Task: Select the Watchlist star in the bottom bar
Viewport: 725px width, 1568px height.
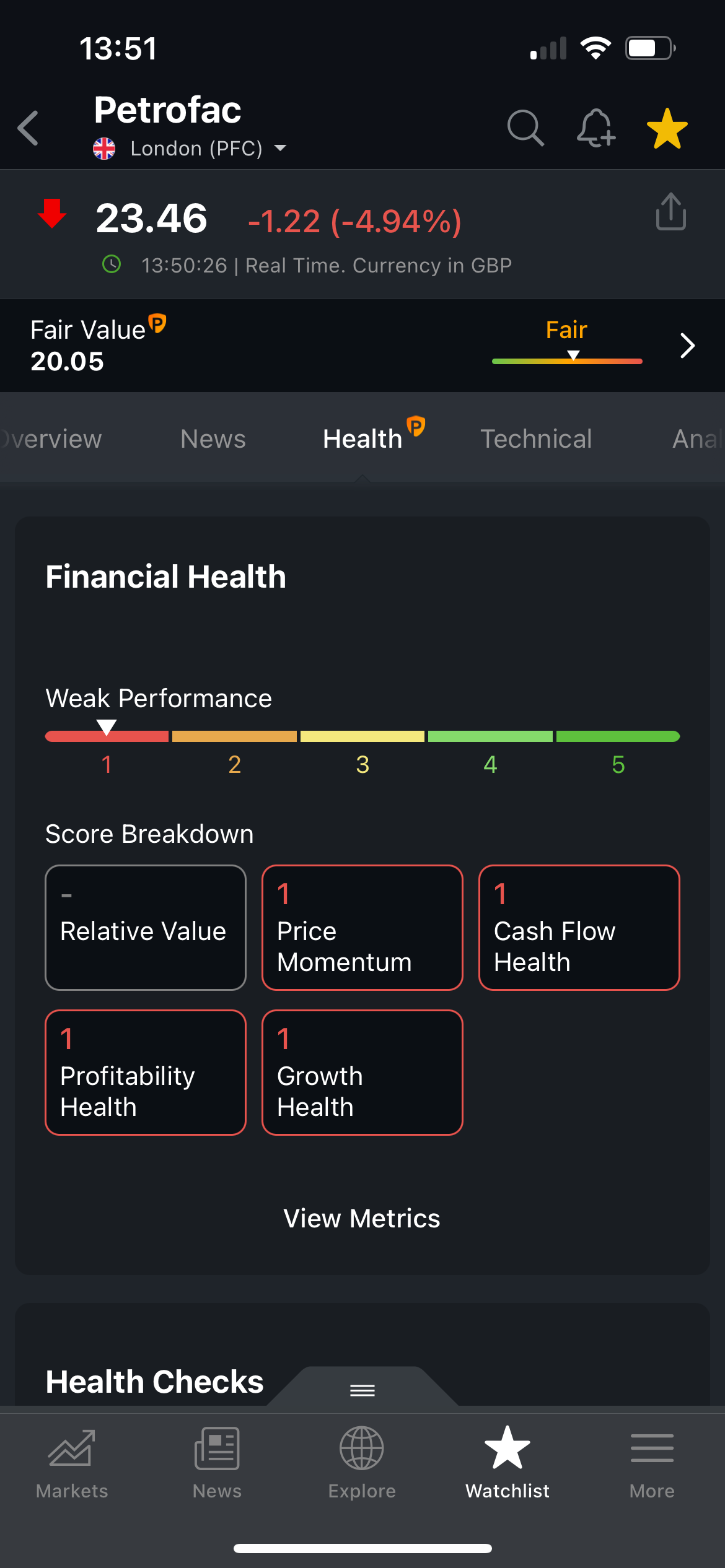Action: [507, 1463]
